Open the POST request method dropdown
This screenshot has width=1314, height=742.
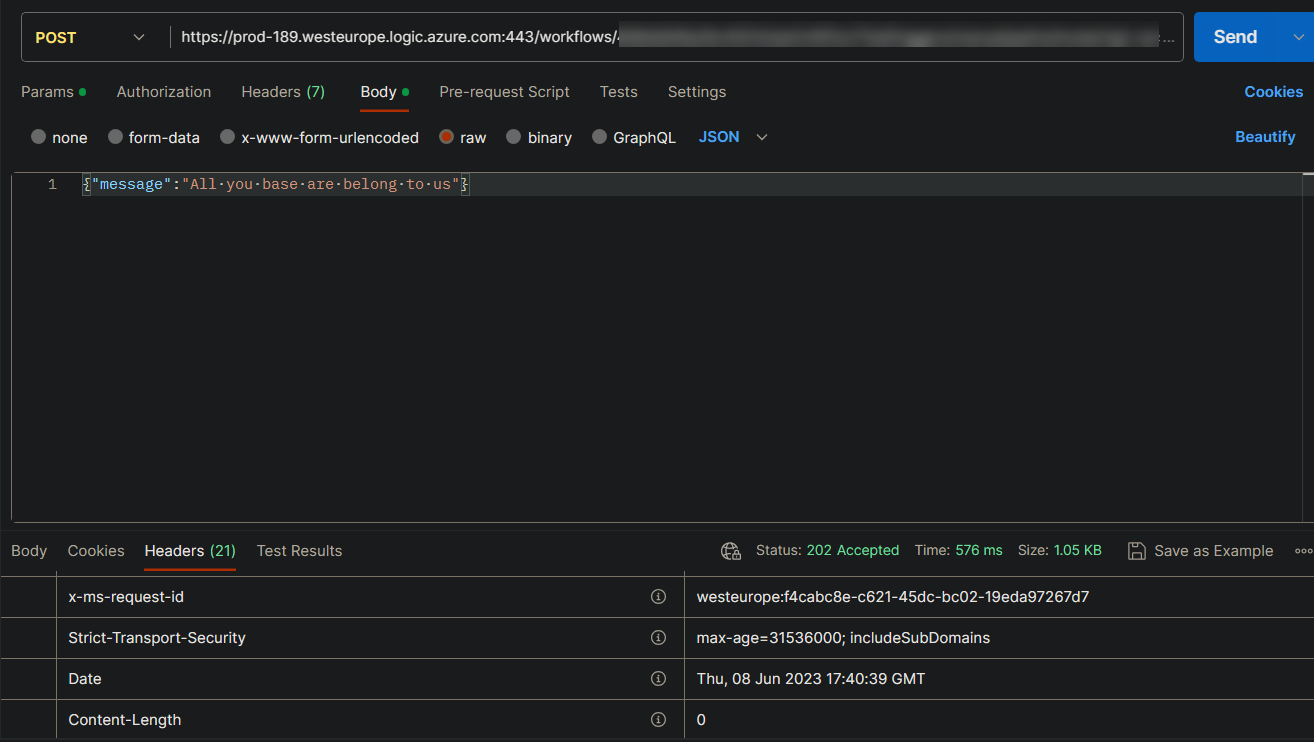pos(88,37)
